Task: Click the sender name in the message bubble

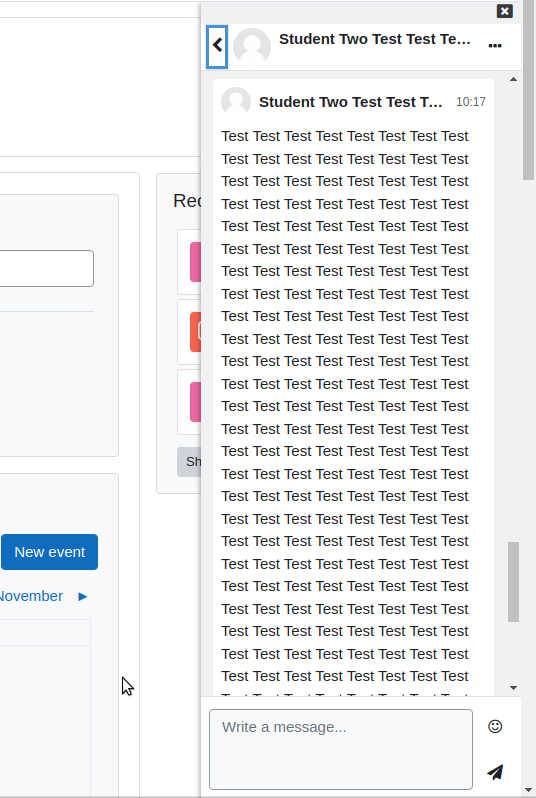Action: 350,102
